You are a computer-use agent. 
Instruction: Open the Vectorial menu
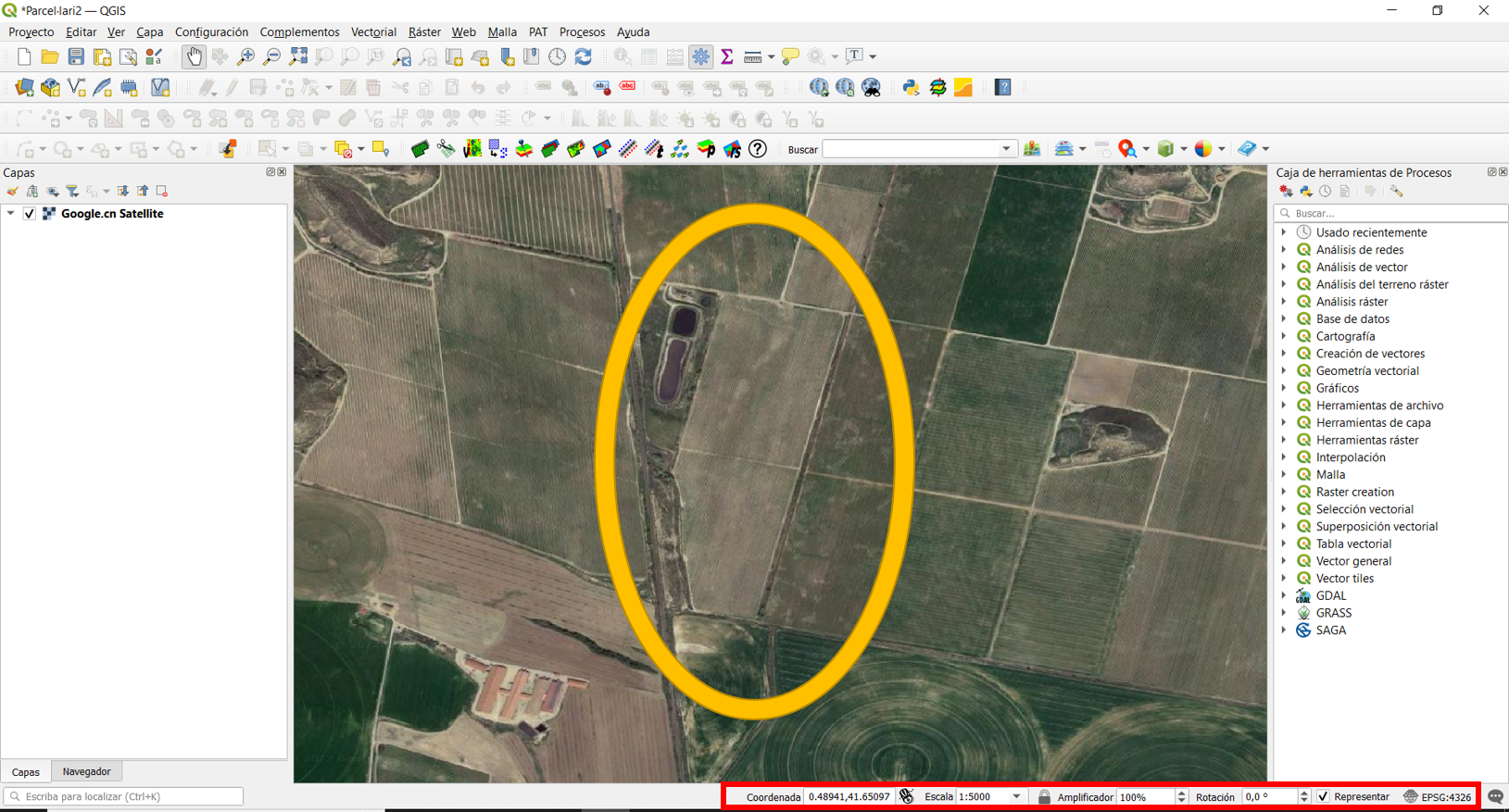373,31
